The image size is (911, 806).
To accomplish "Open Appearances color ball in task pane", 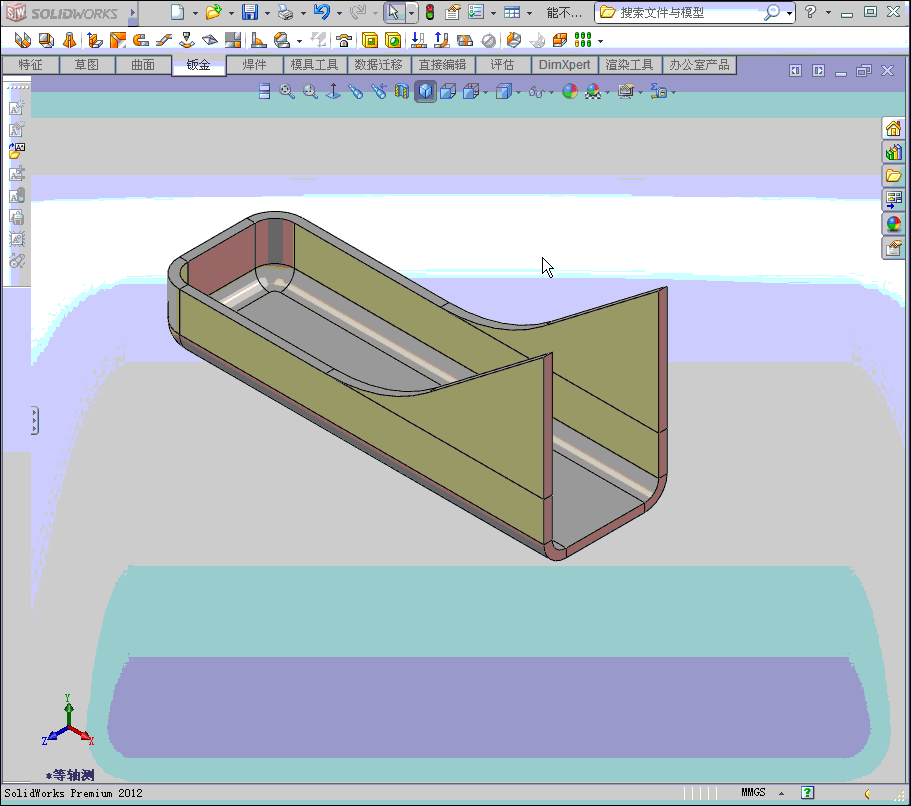I will tap(894, 224).
